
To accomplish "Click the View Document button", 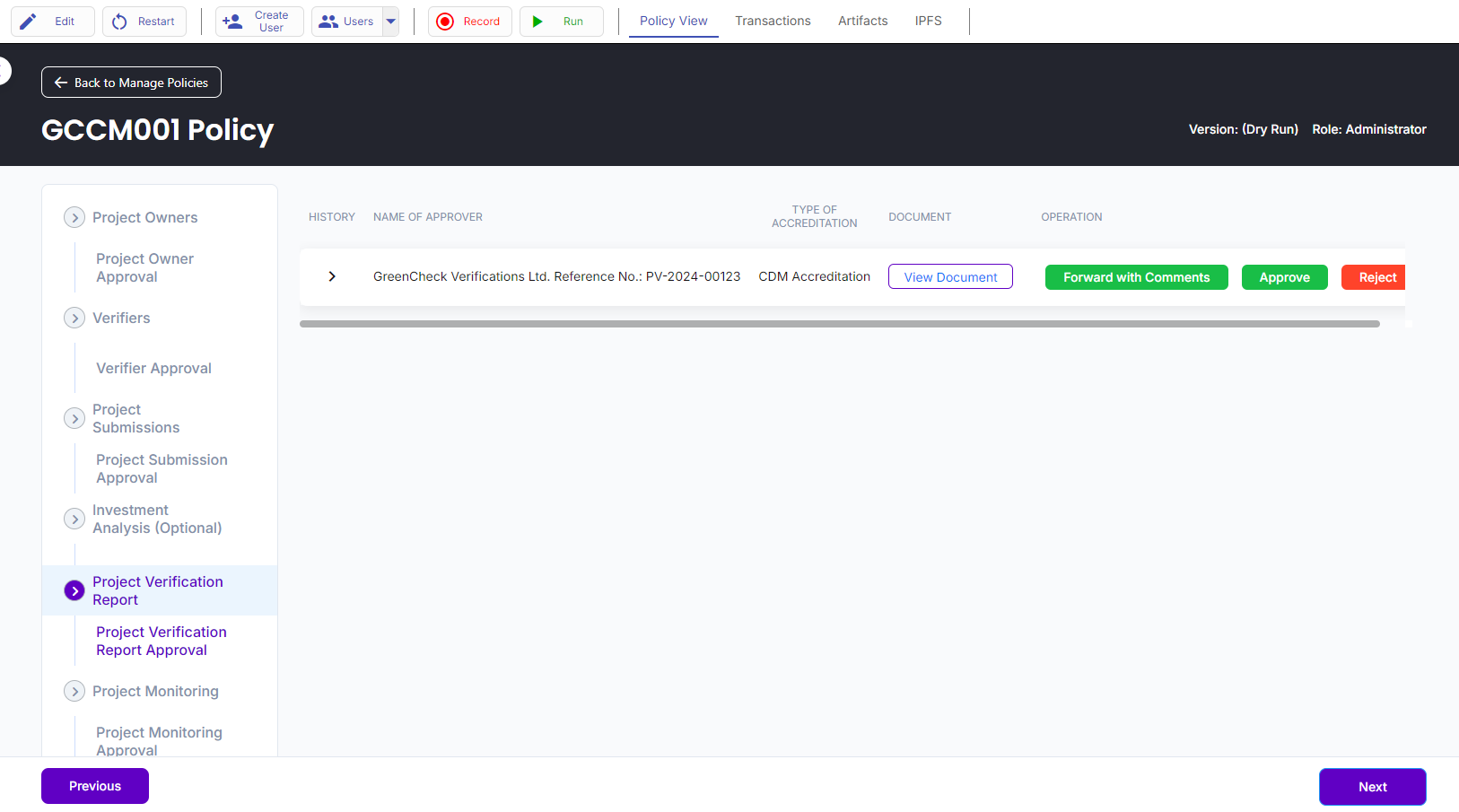I will (x=950, y=277).
